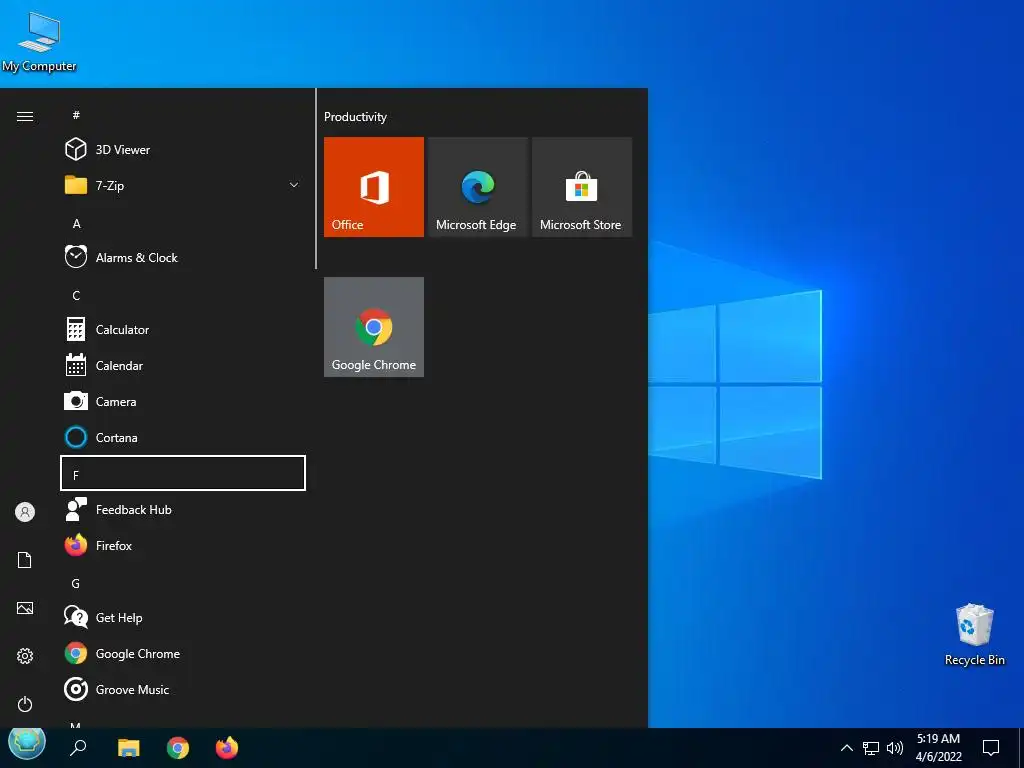Launch Chrome from the taskbar
The width and height of the screenshot is (1024, 768).
click(x=178, y=747)
